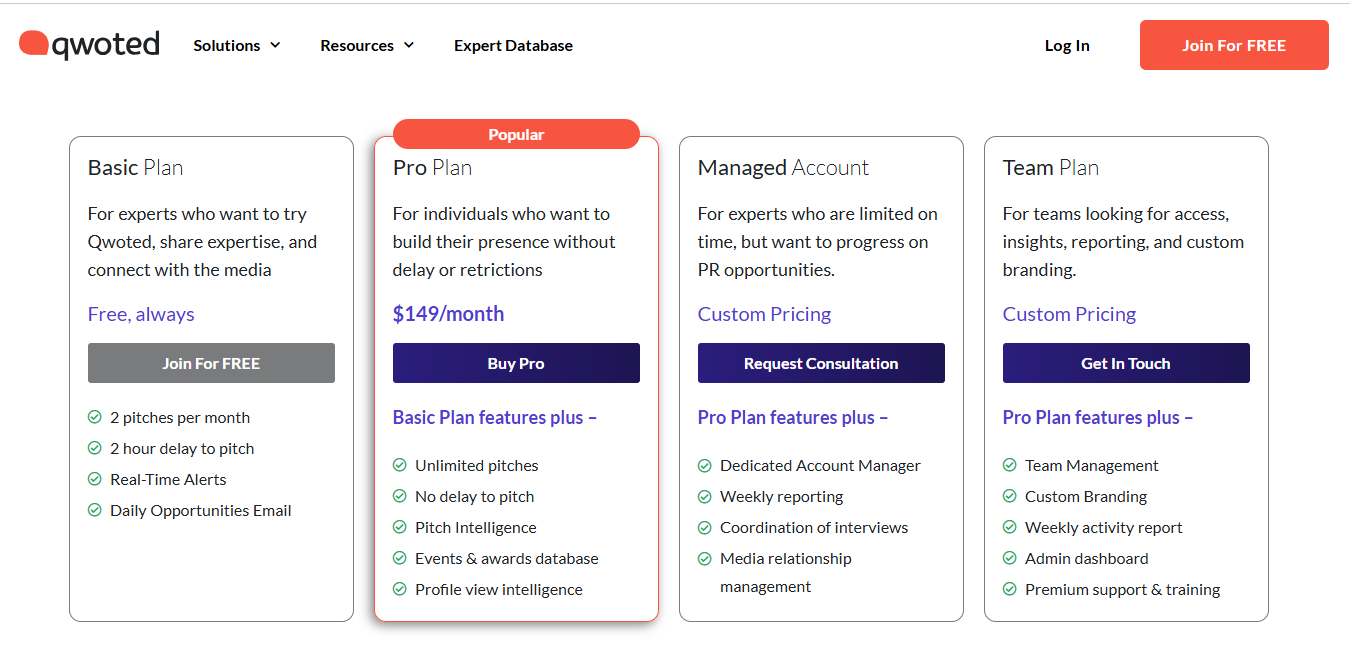Click checkmark icon beside Pitch Intelligence
The image size is (1350, 661).
point(400,527)
